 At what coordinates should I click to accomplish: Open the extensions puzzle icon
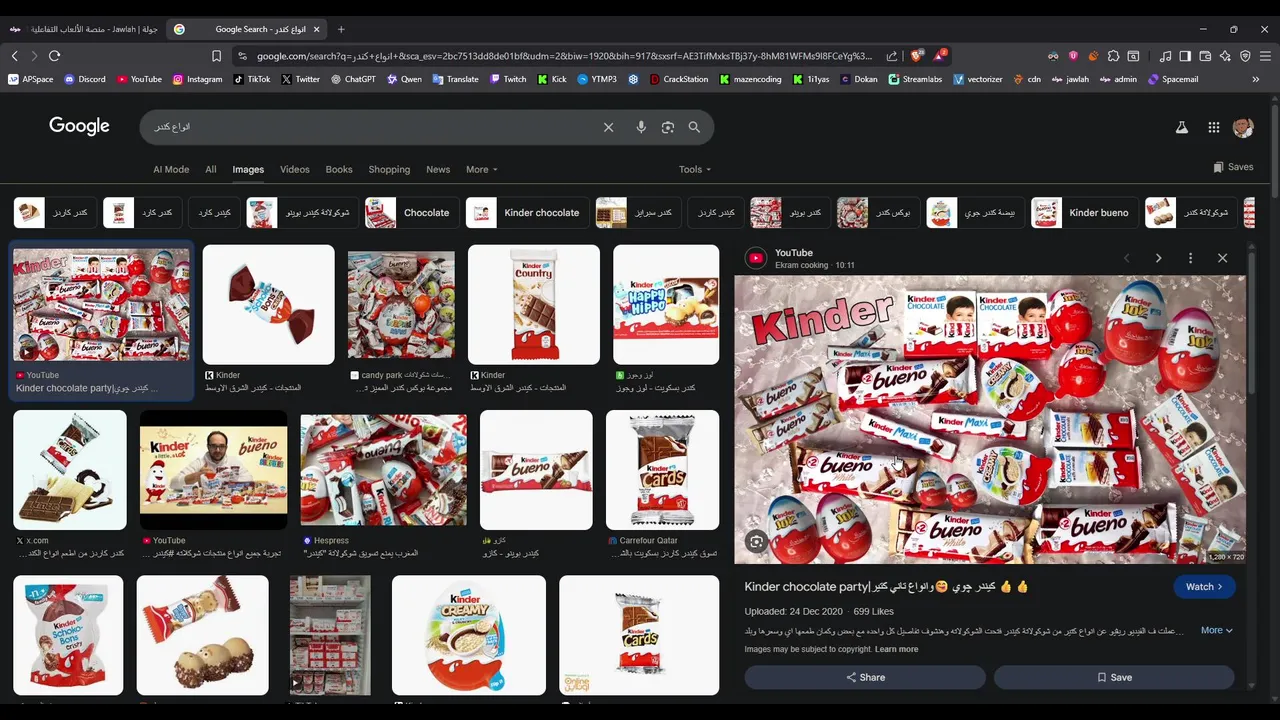[x=1113, y=56]
